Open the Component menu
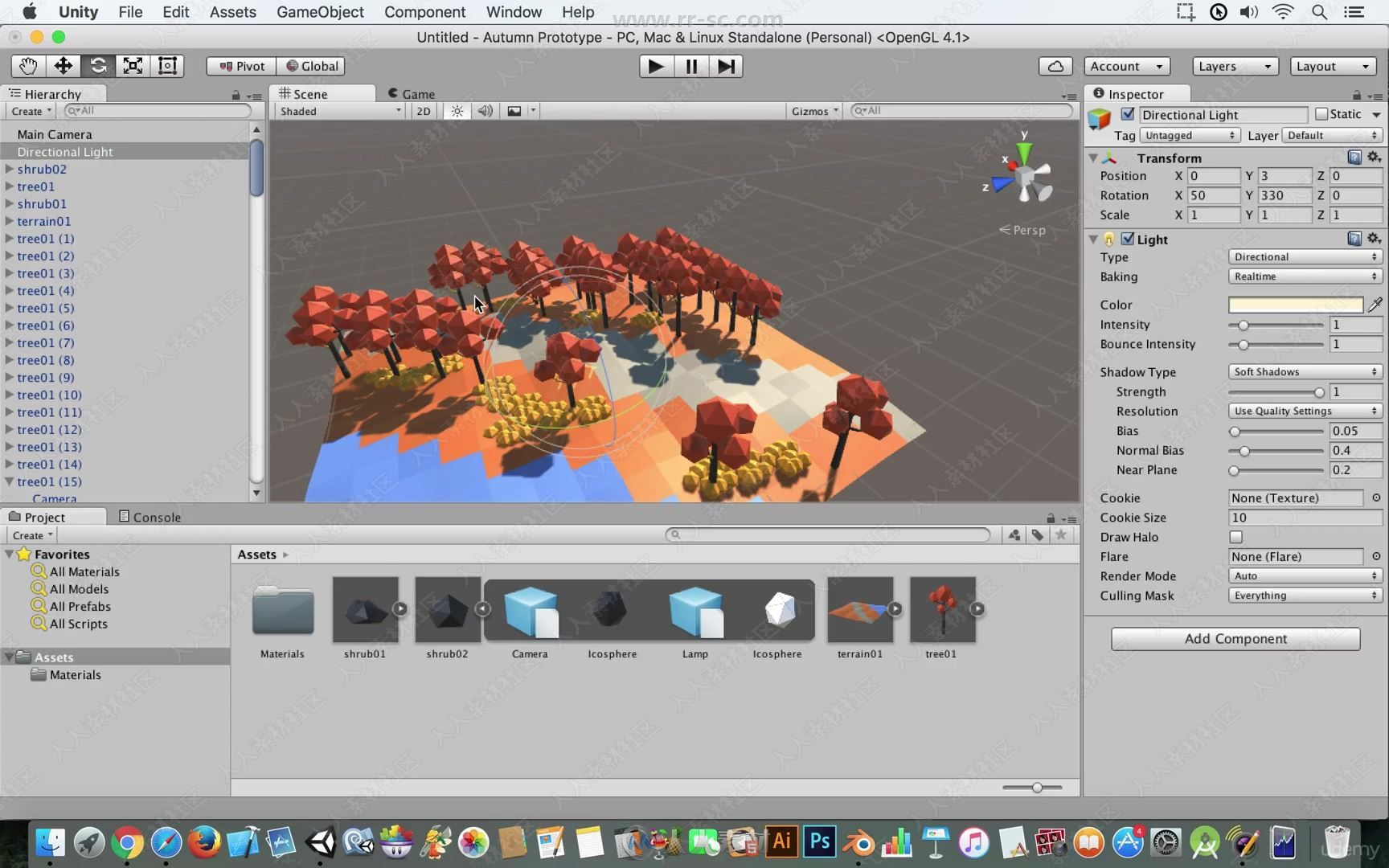 424,12
